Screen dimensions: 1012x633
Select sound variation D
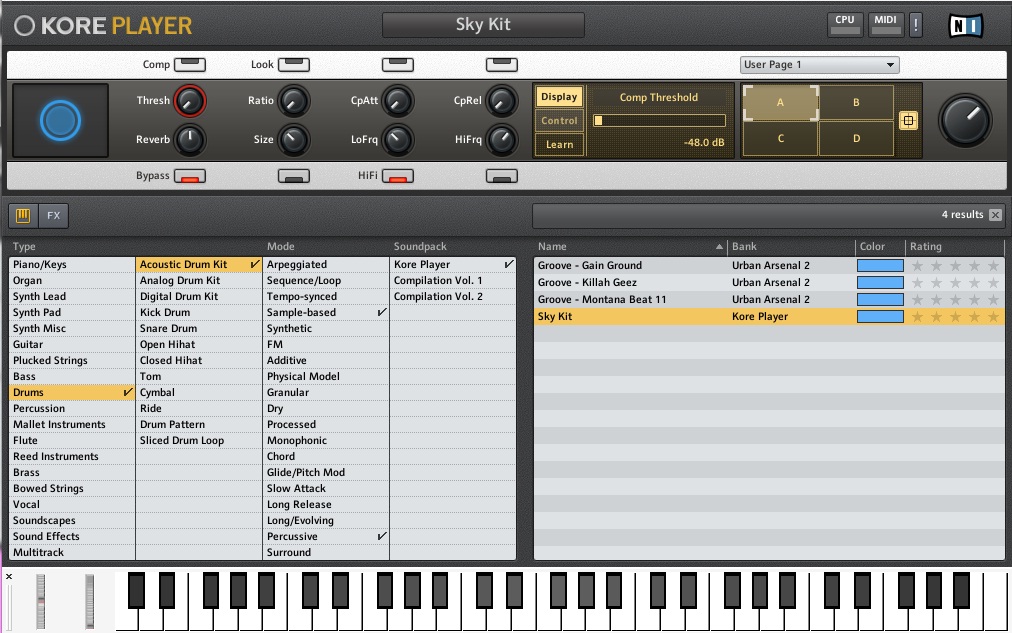tap(856, 138)
